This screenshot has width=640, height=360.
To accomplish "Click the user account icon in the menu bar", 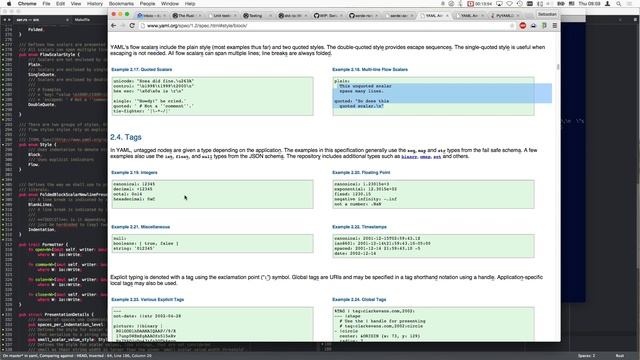I will (x=608, y=4).
